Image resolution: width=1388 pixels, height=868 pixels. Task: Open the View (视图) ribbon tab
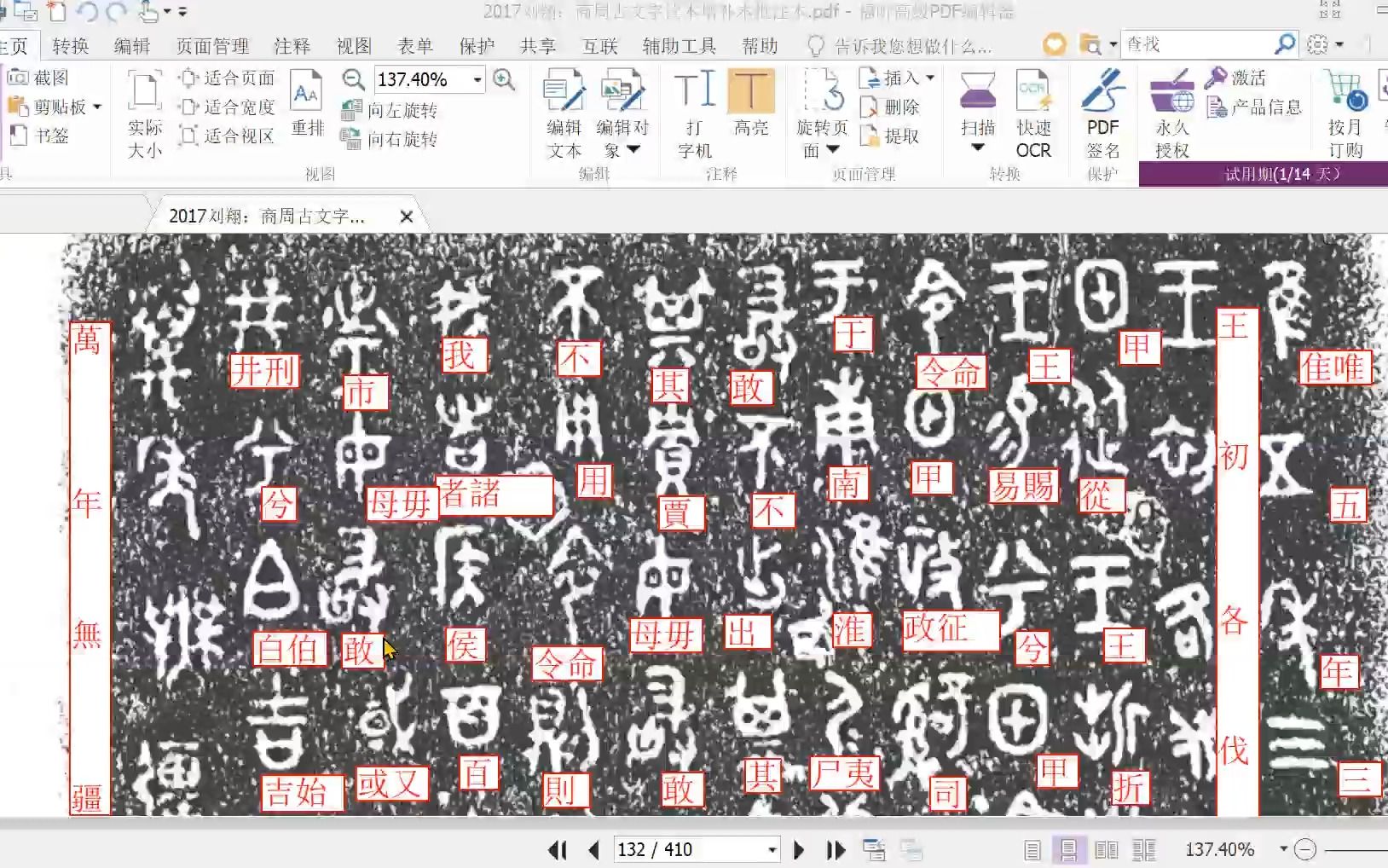tap(354, 46)
